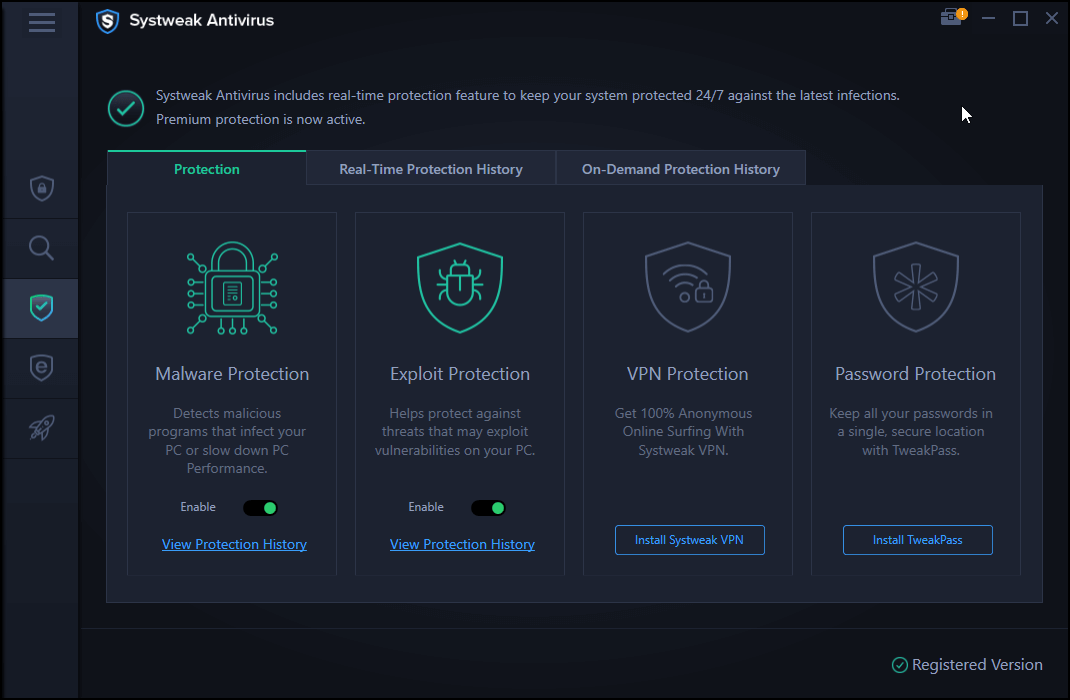Switch to Real-Time Protection History tab
The width and height of the screenshot is (1070, 700).
coord(431,169)
